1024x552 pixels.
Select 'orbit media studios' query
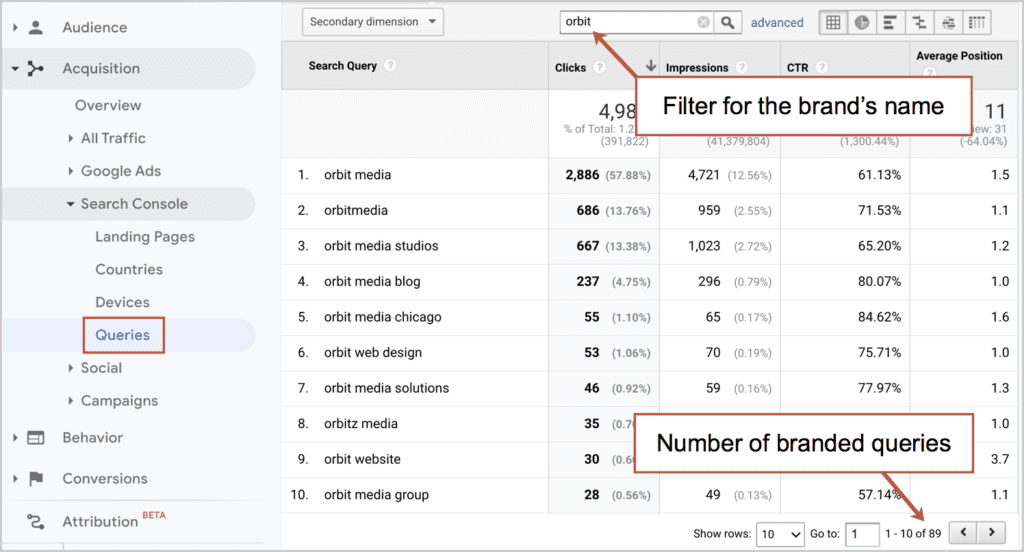pos(381,246)
